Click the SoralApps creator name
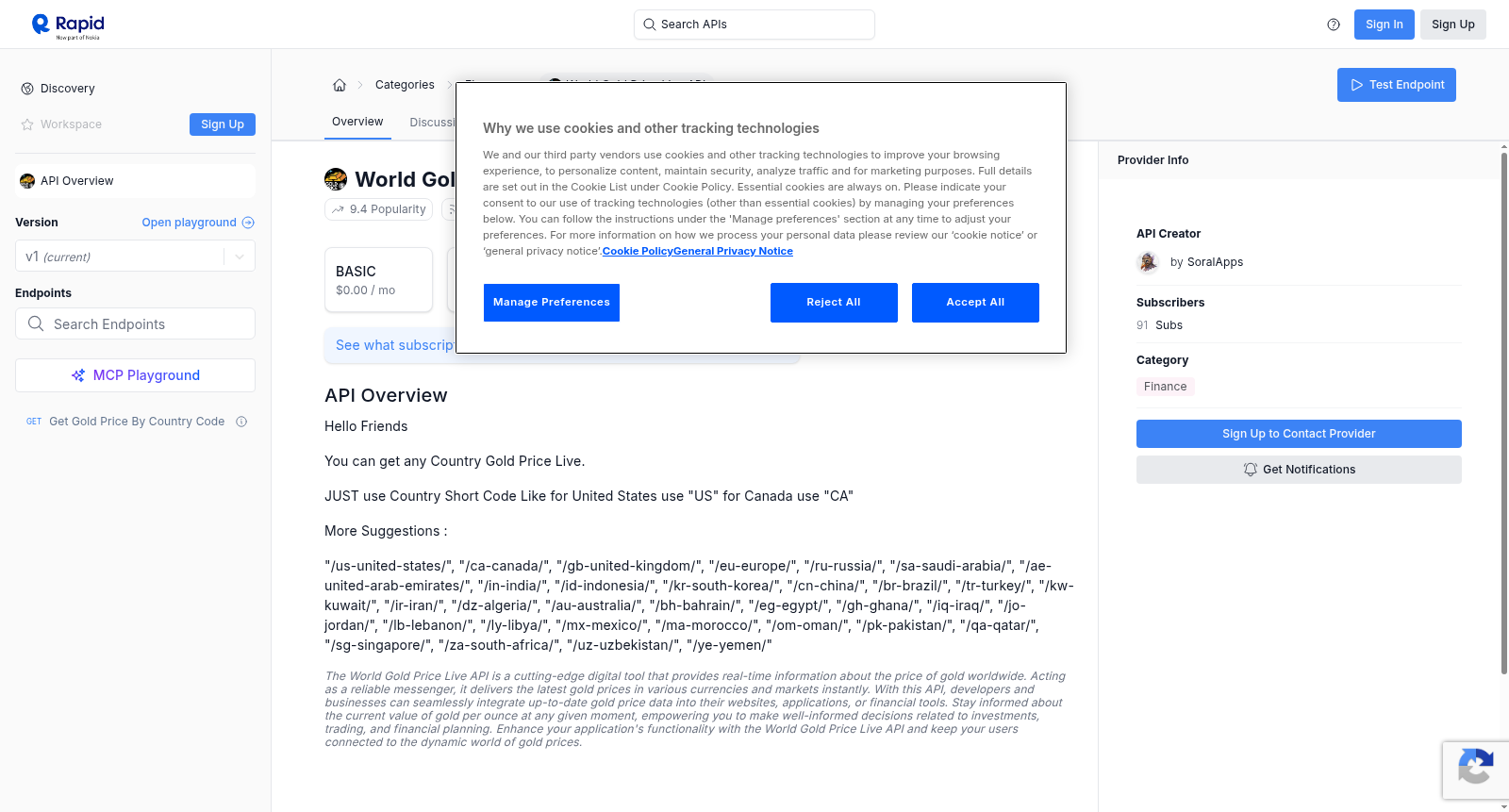The height and width of the screenshot is (812, 1509). click(x=1215, y=262)
